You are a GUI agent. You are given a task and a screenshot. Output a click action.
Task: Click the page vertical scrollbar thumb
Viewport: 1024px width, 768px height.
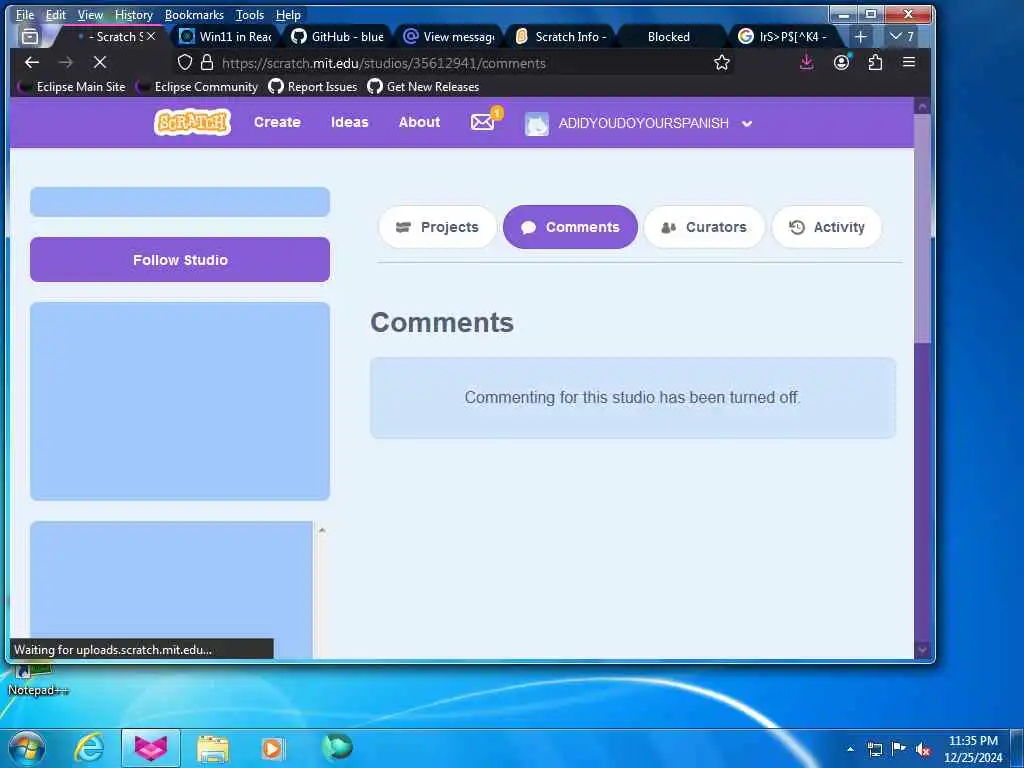[x=922, y=229]
